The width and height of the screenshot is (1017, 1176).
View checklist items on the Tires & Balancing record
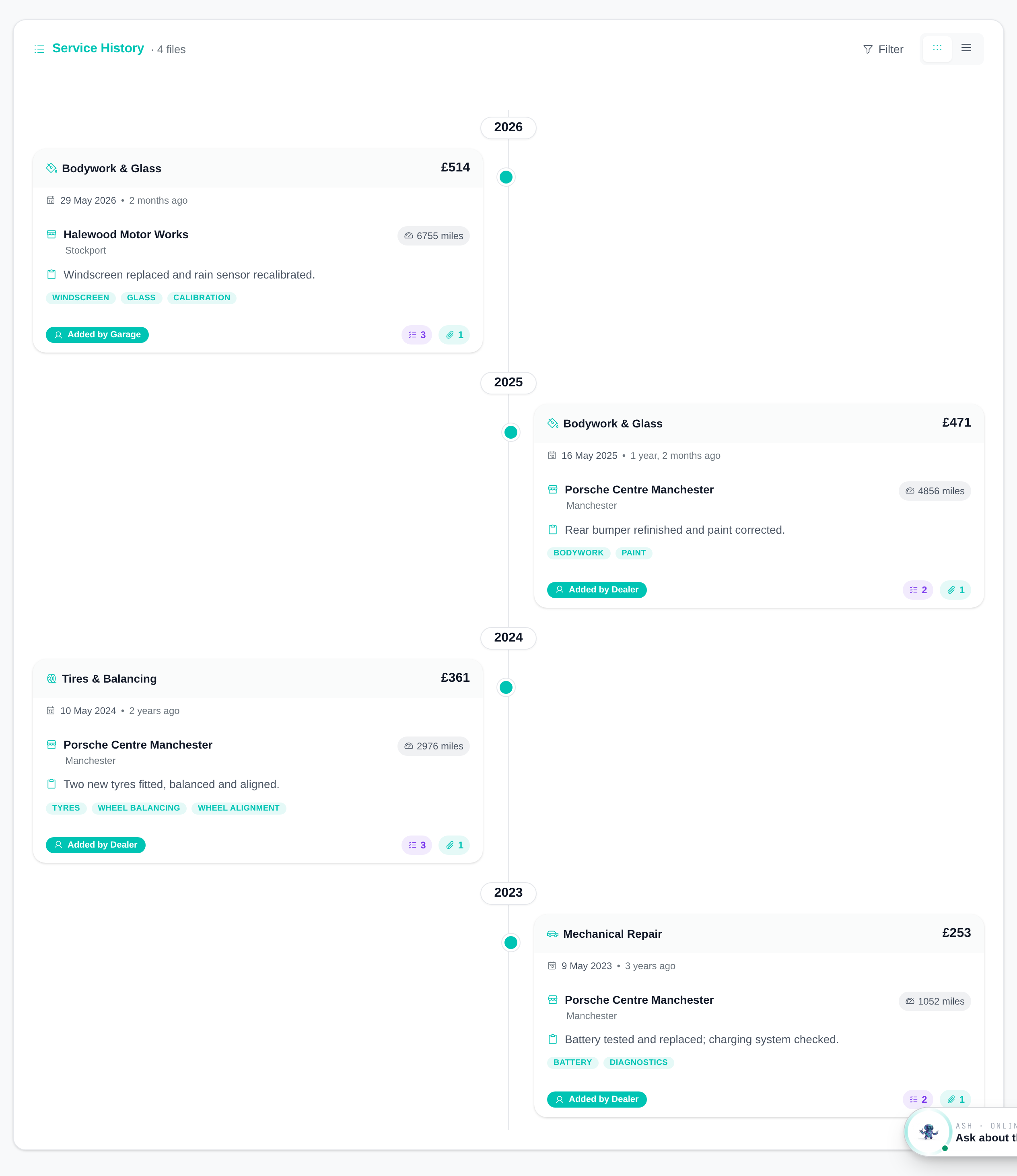pyautogui.click(x=416, y=845)
